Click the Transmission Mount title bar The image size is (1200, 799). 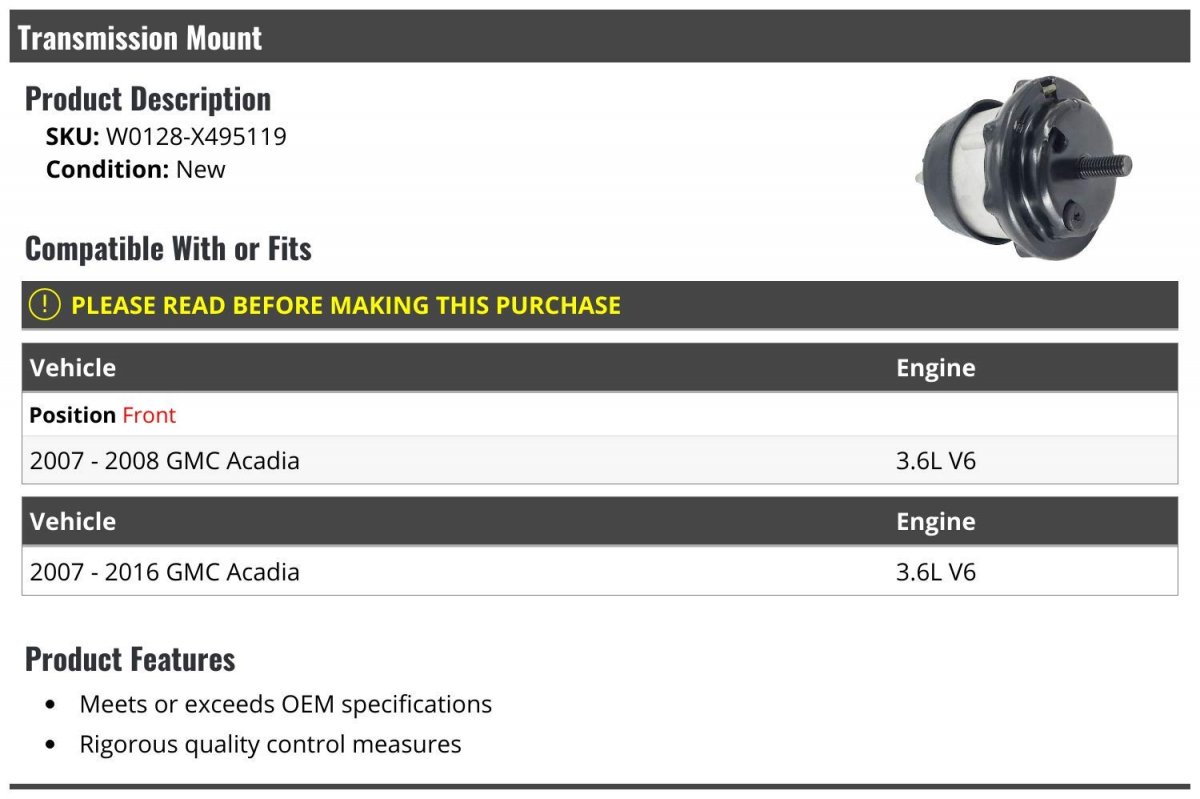[600, 37]
